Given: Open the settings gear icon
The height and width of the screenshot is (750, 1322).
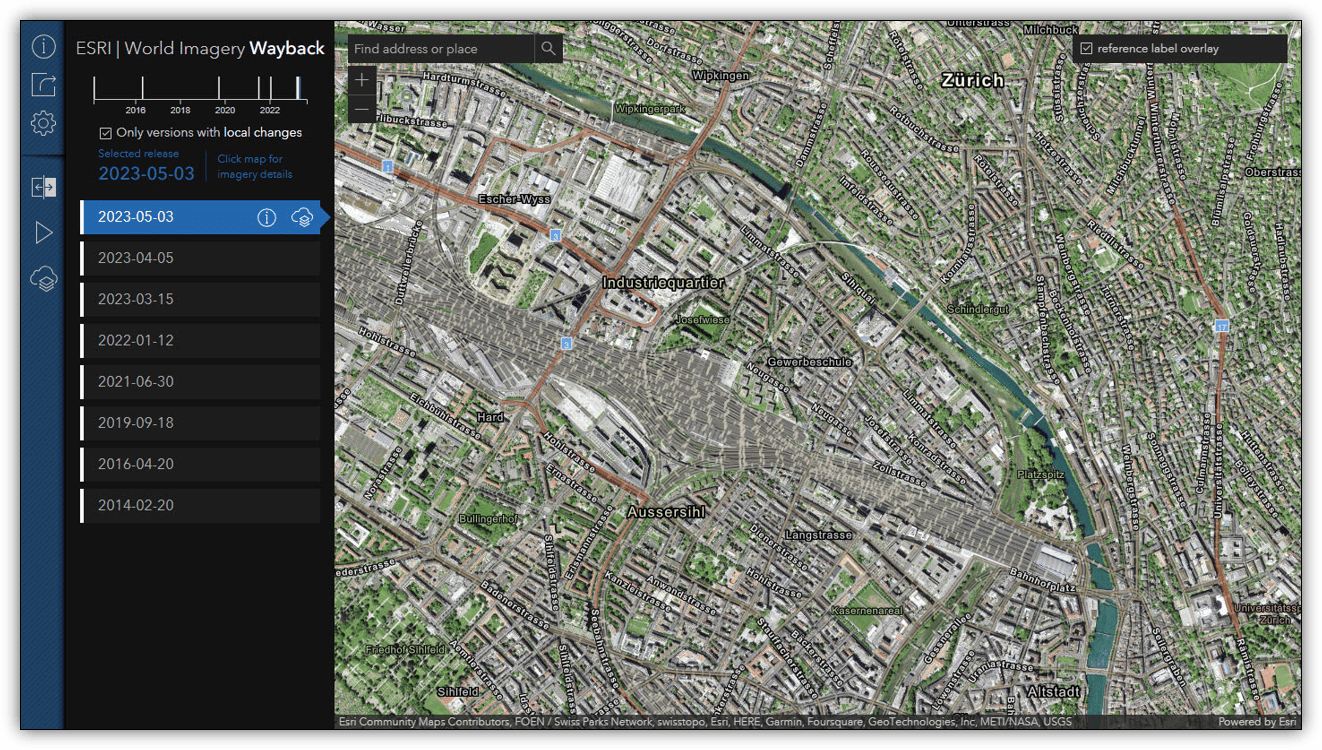Looking at the screenshot, I should [x=43, y=123].
